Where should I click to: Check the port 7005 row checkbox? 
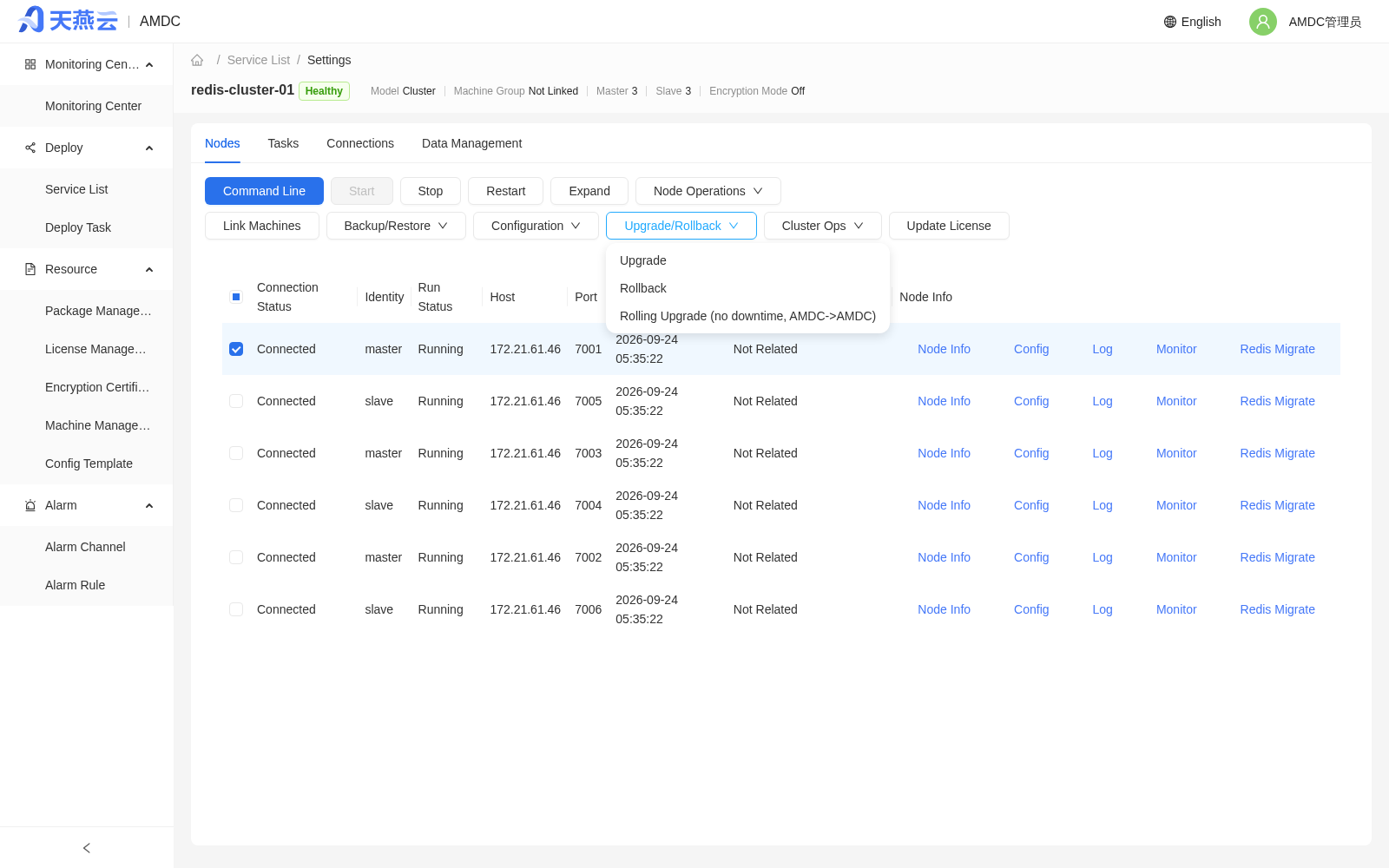pyautogui.click(x=236, y=401)
